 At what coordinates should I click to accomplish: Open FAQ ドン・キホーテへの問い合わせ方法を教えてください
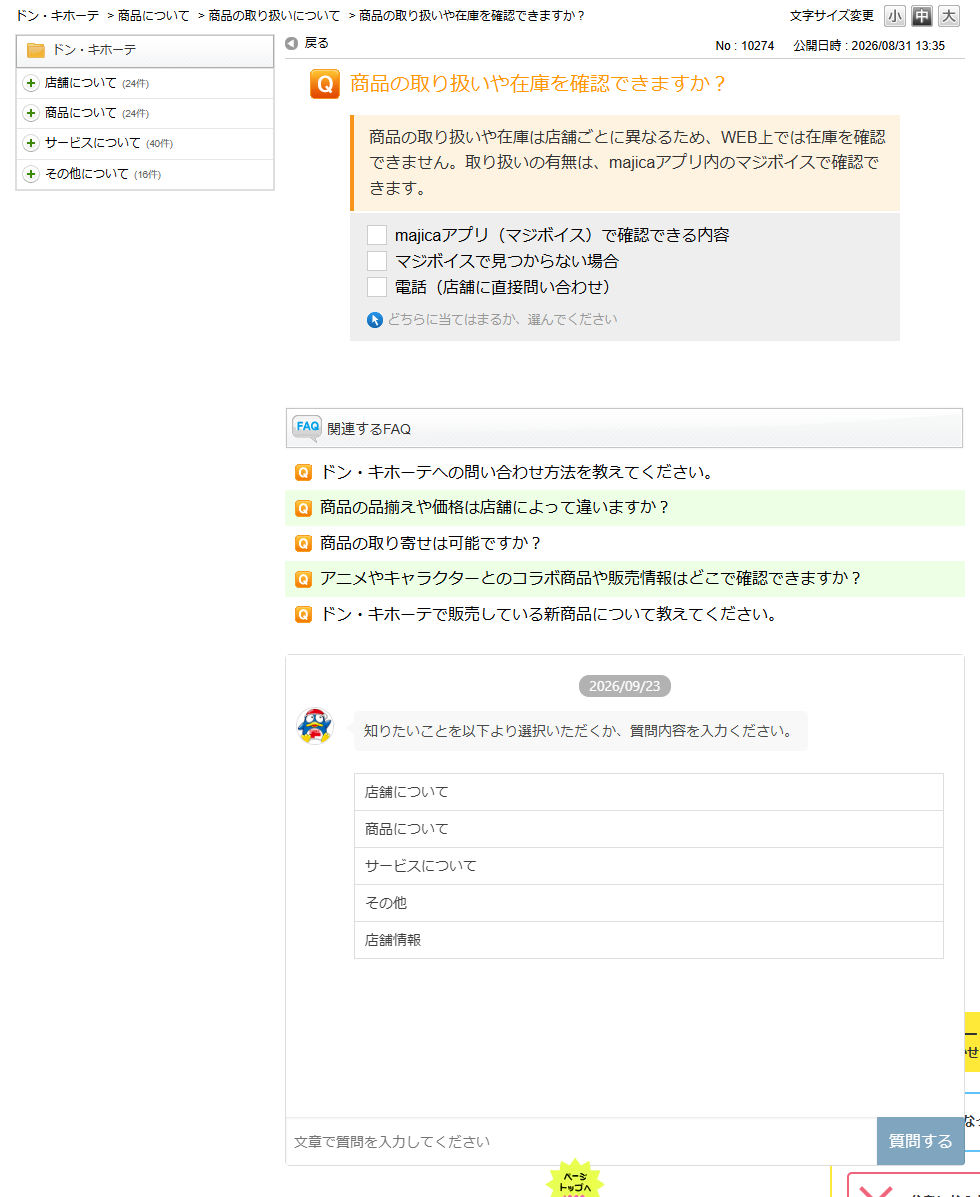tap(517, 473)
